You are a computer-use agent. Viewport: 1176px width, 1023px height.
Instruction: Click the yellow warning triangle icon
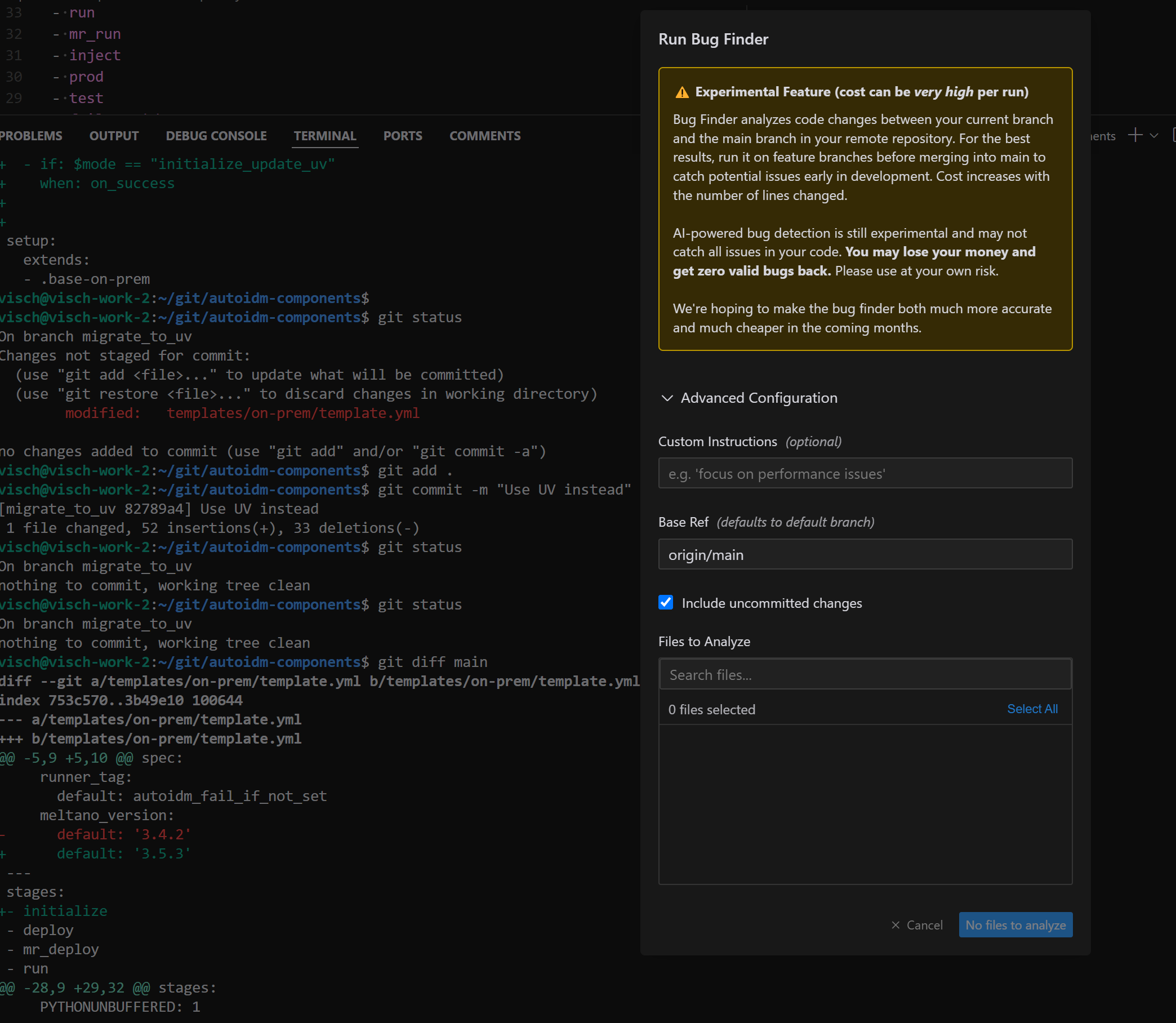pos(681,92)
